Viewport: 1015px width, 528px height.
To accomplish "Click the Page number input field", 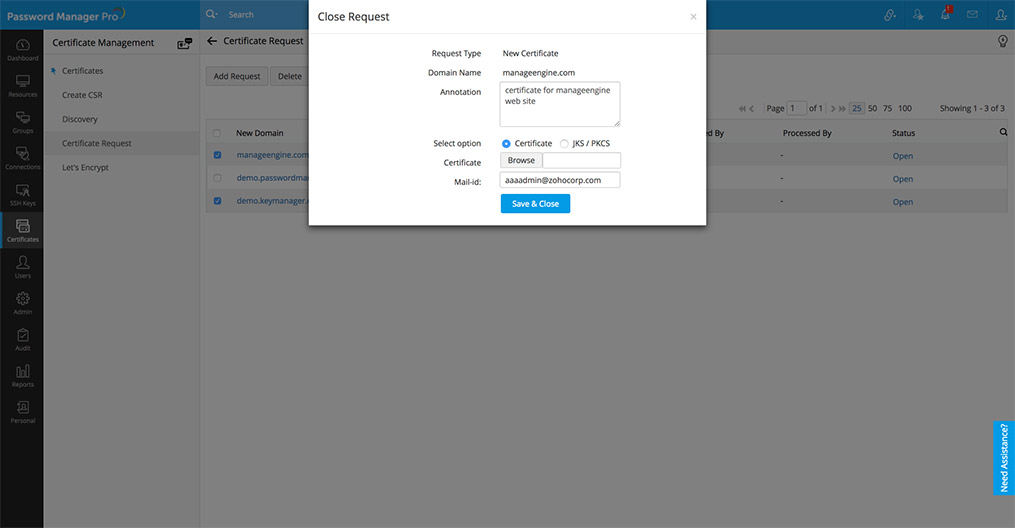I will pos(797,108).
